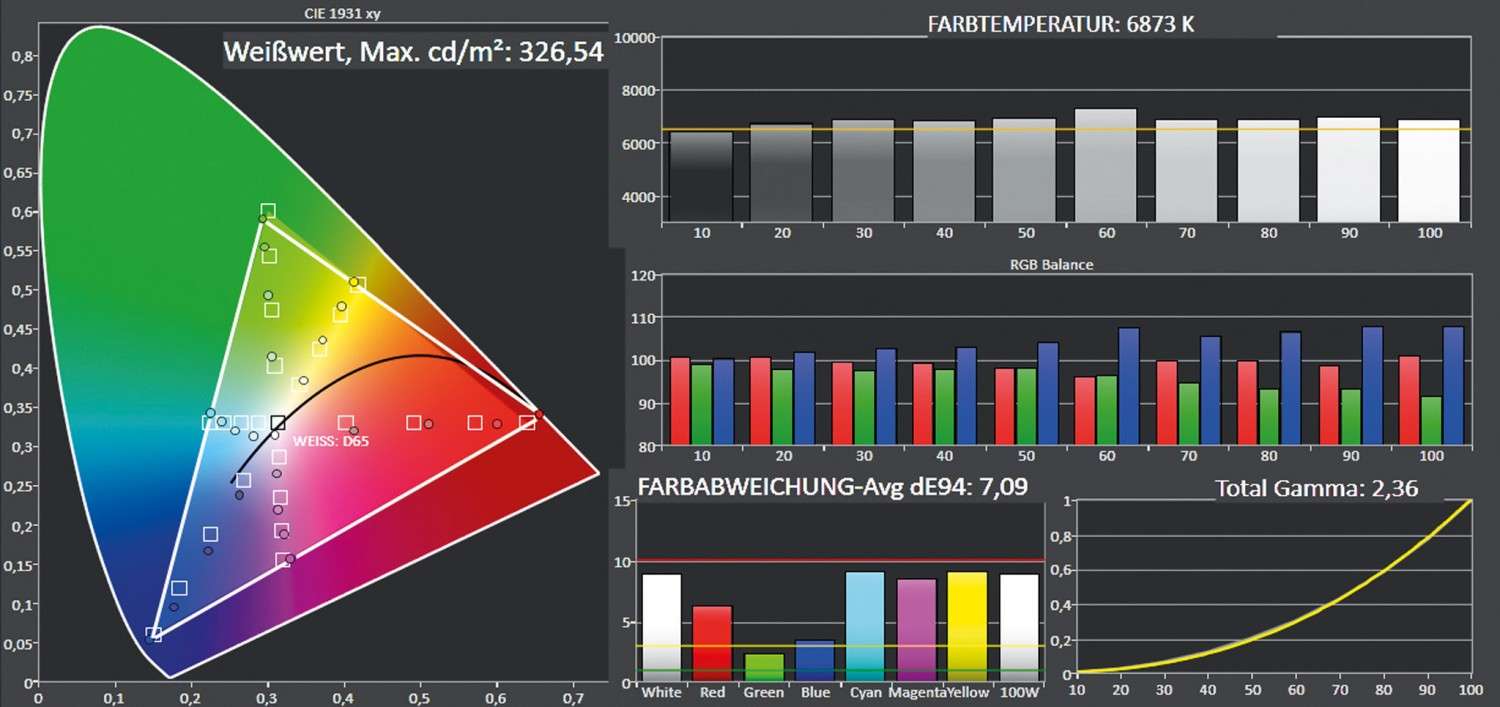This screenshot has height=707, width=1500.
Task: Select the 120 axis label in RGB Balance
Action: tap(642, 275)
